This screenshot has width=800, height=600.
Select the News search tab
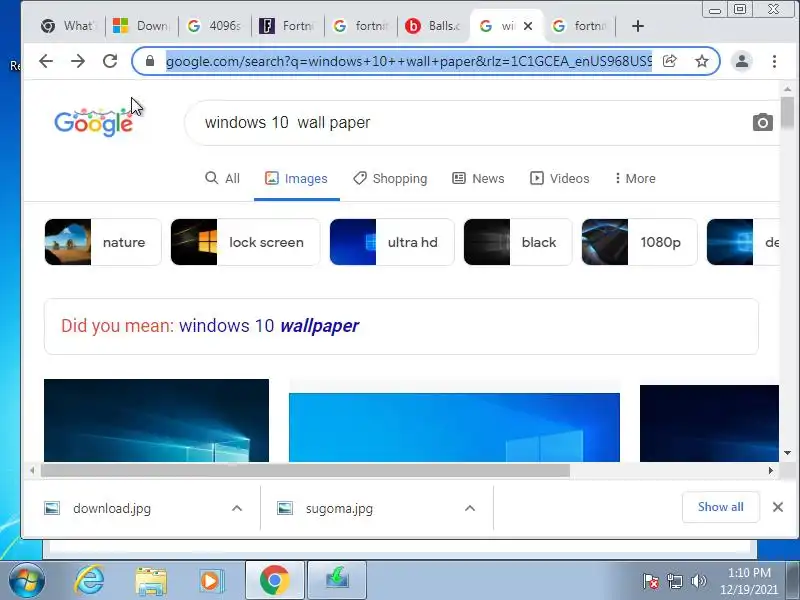(479, 179)
